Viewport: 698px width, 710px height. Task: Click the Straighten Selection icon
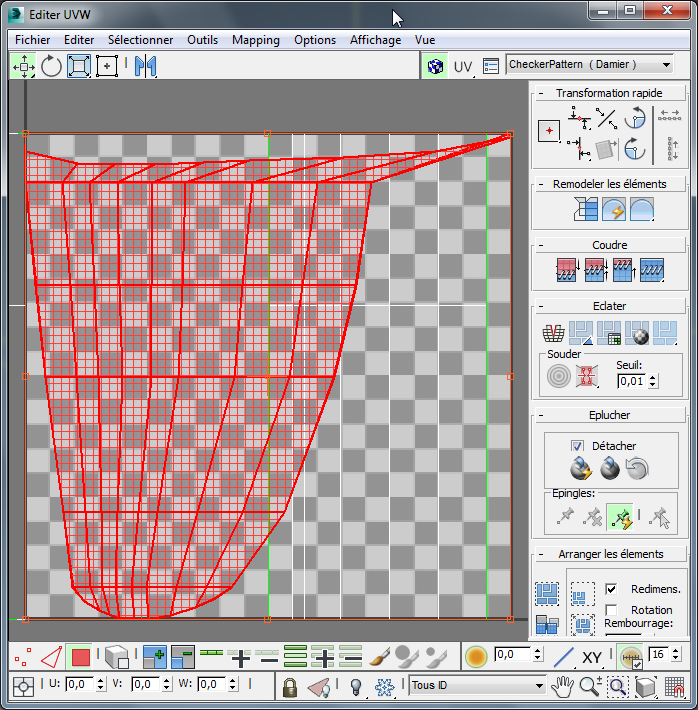click(x=585, y=209)
